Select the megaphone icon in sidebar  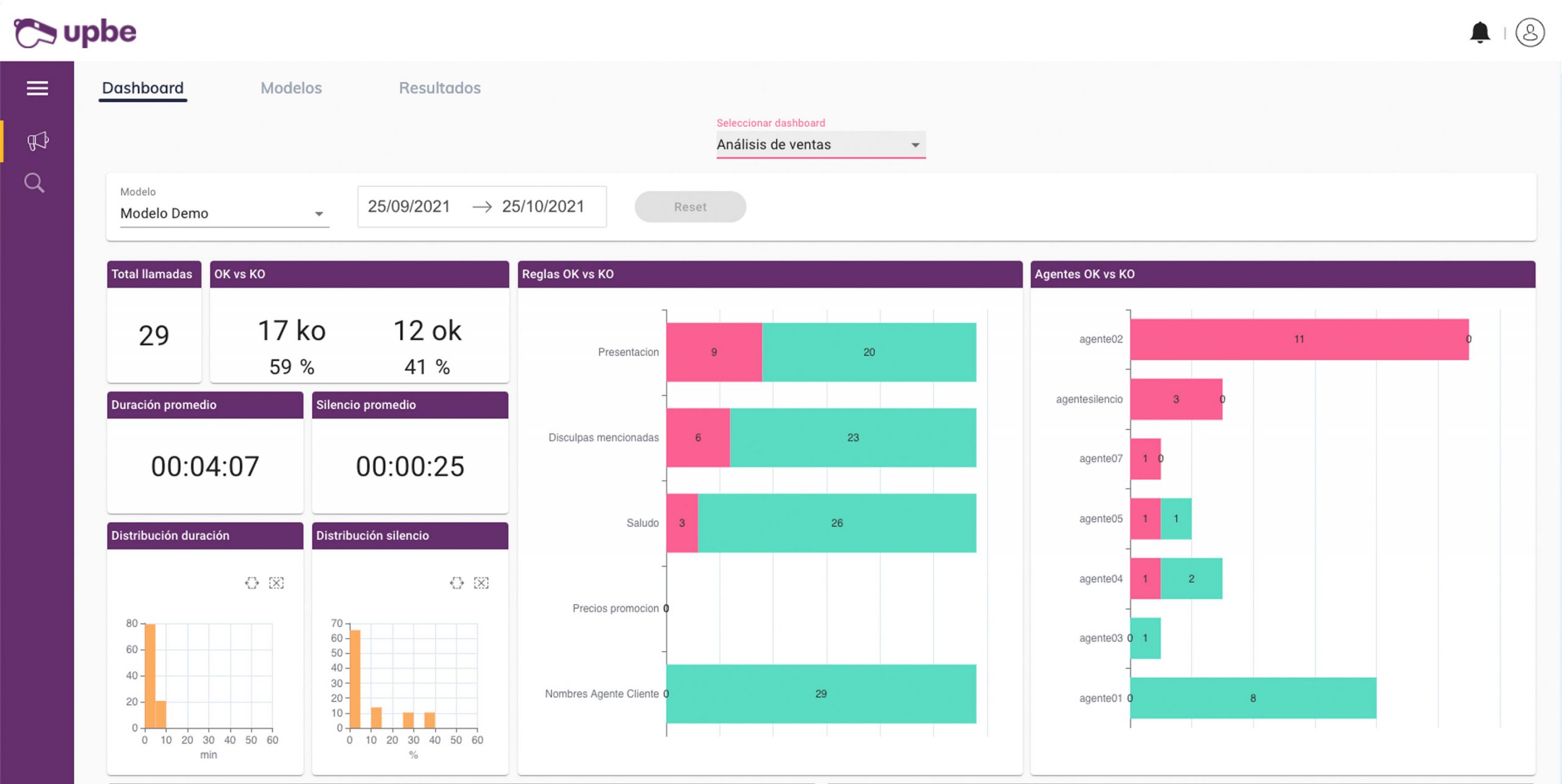(37, 142)
